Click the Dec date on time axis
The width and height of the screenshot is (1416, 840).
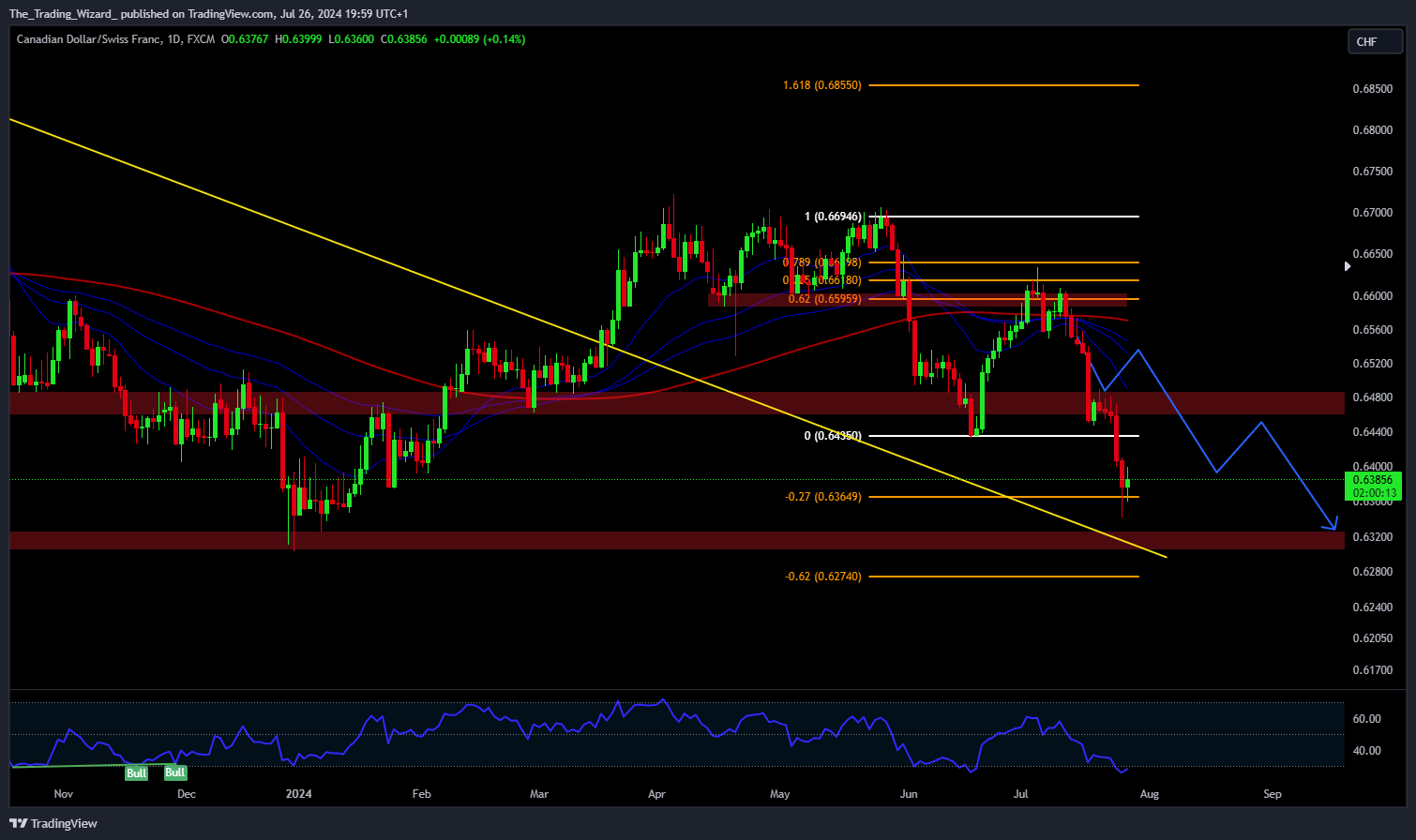coord(187,794)
